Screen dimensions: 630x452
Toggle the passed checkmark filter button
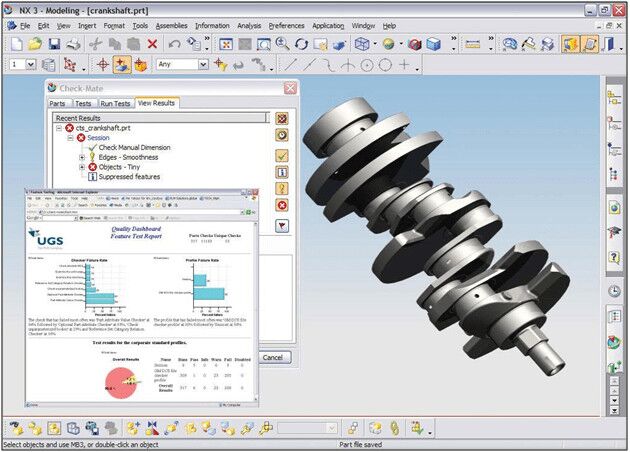pyautogui.click(x=282, y=155)
